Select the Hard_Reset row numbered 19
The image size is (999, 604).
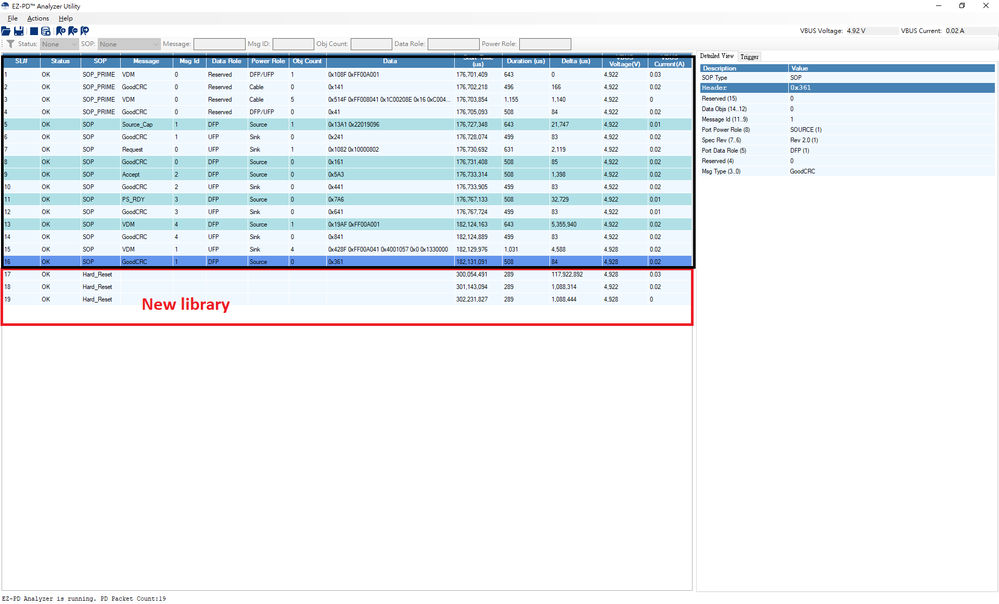[347, 299]
